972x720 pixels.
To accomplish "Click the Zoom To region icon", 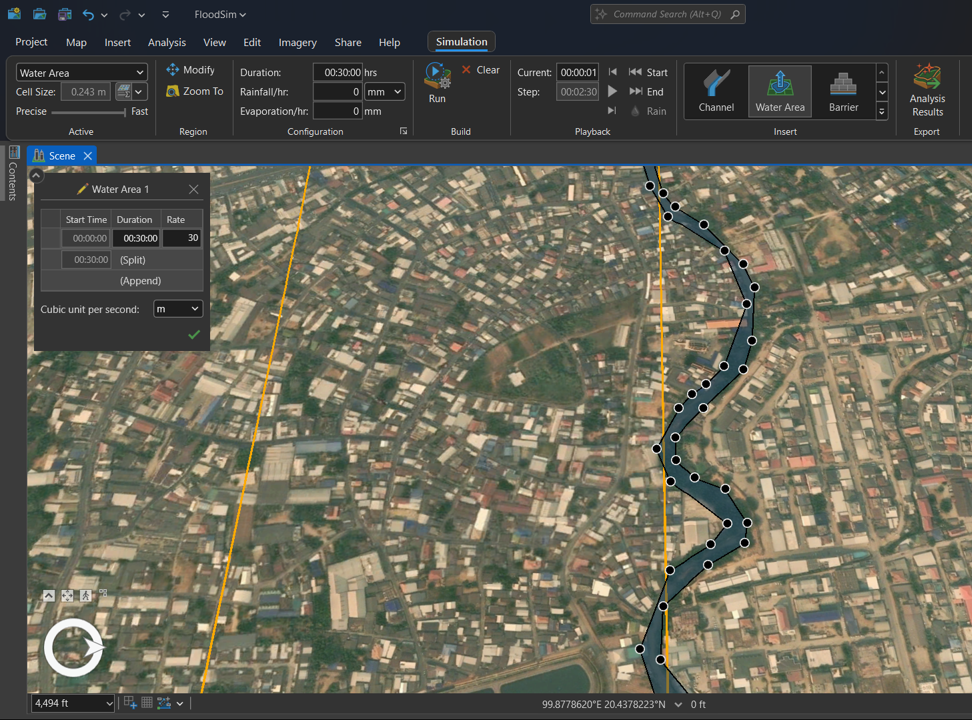I will pos(173,91).
